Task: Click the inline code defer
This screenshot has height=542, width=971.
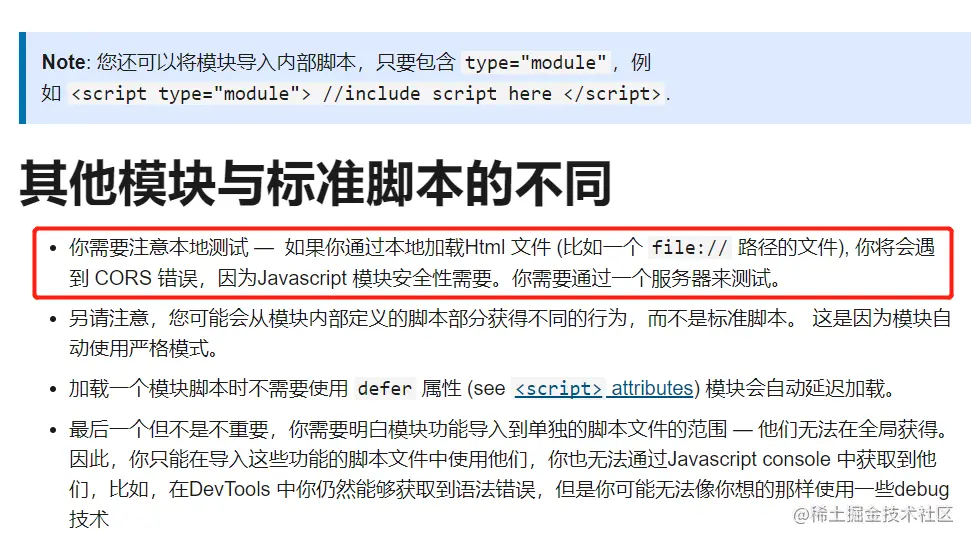Action: point(385,388)
